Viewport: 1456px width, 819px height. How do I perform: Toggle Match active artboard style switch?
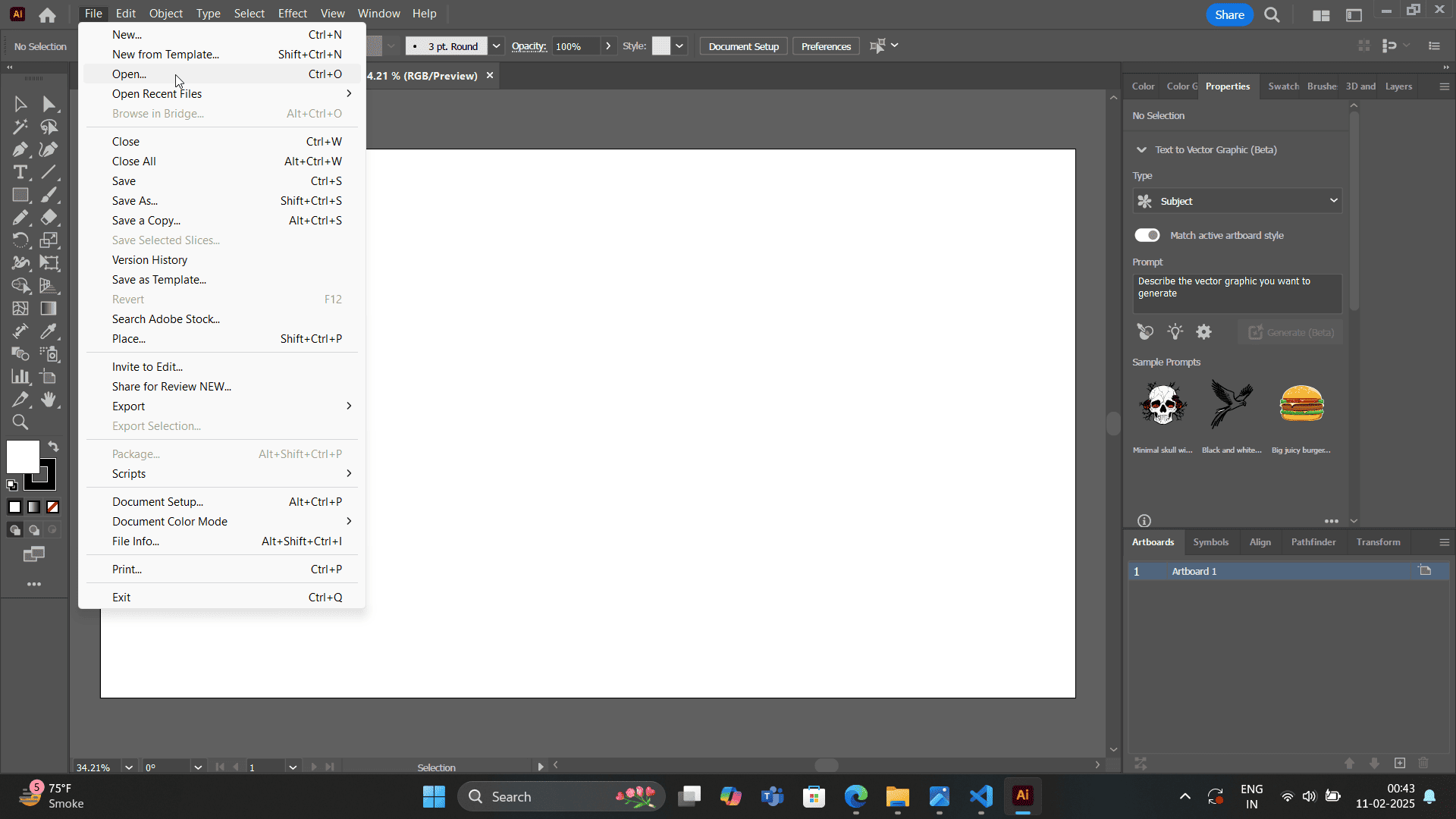(1147, 235)
